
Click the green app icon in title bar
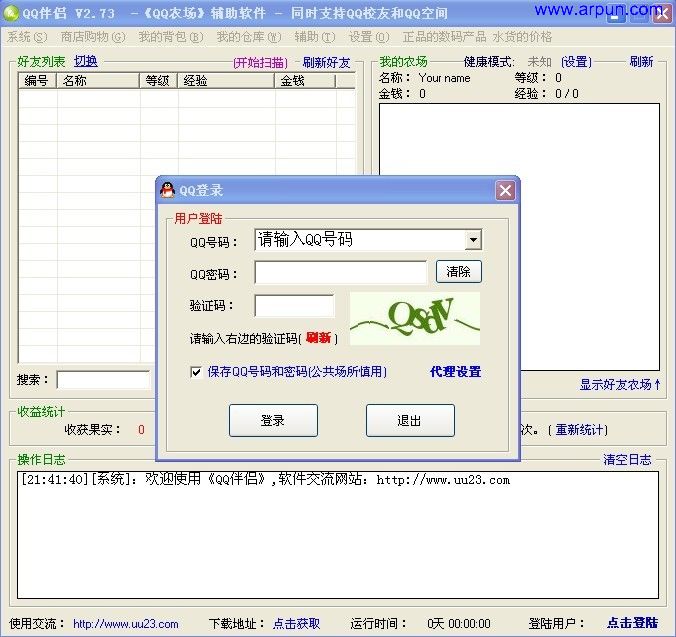[11, 13]
